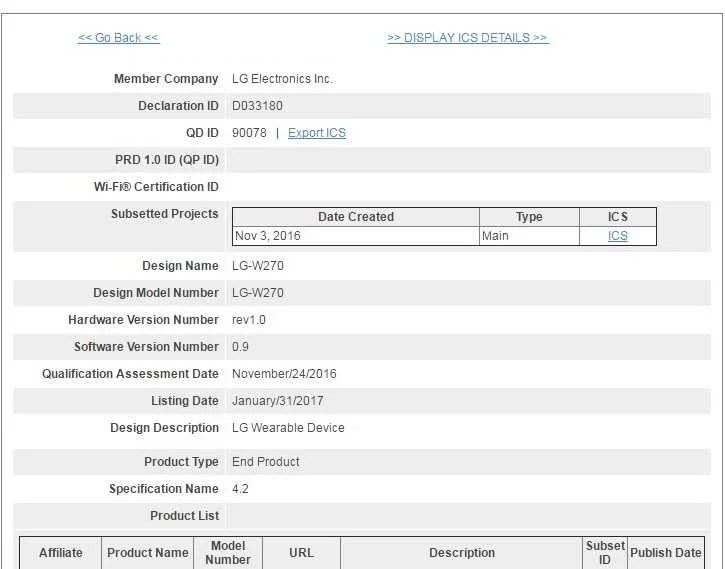Click the 'Specification Name' label
The height and width of the screenshot is (569, 725).
[x=164, y=489]
